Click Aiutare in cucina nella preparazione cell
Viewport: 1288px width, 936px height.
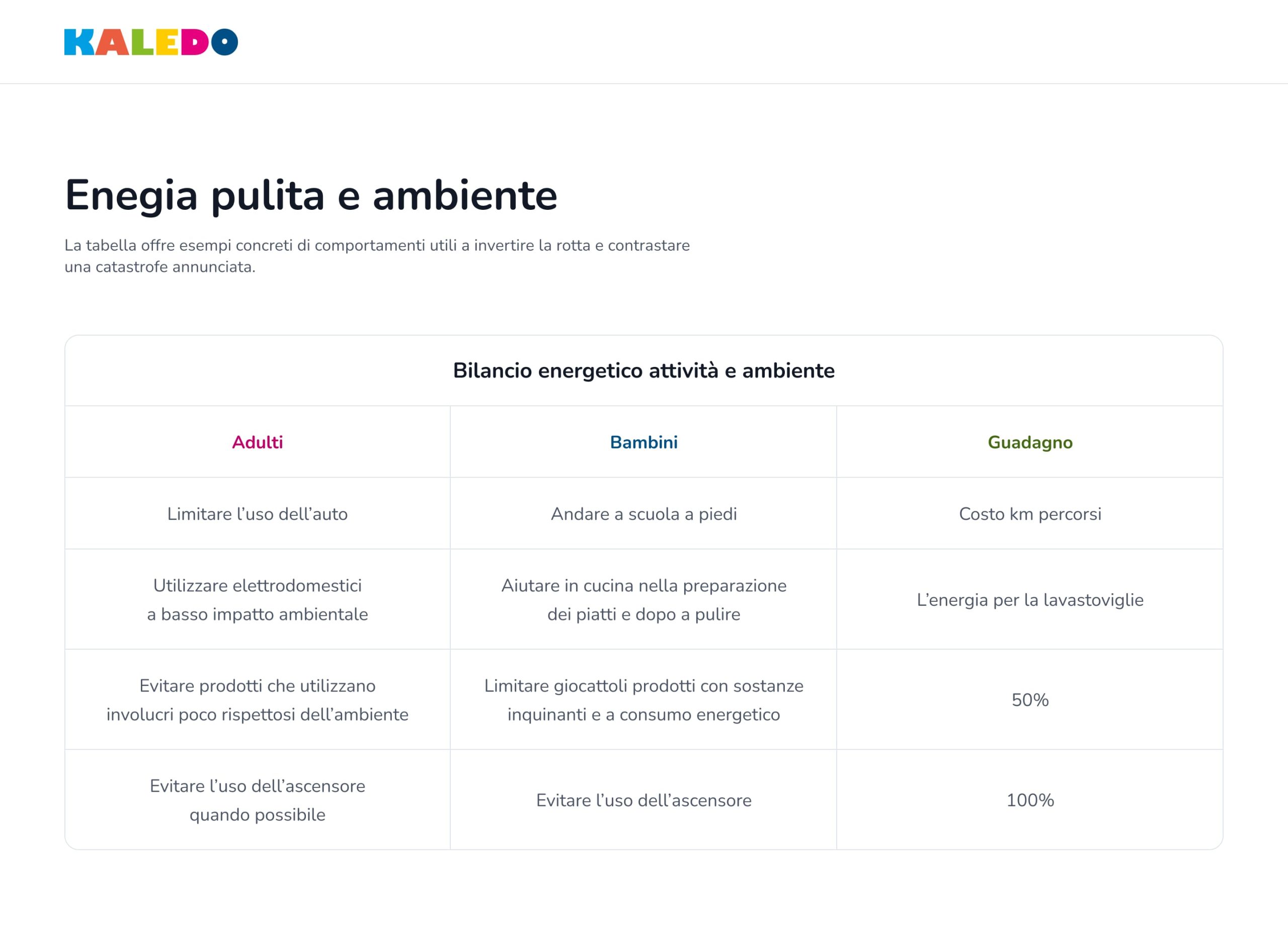tap(643, 599)
